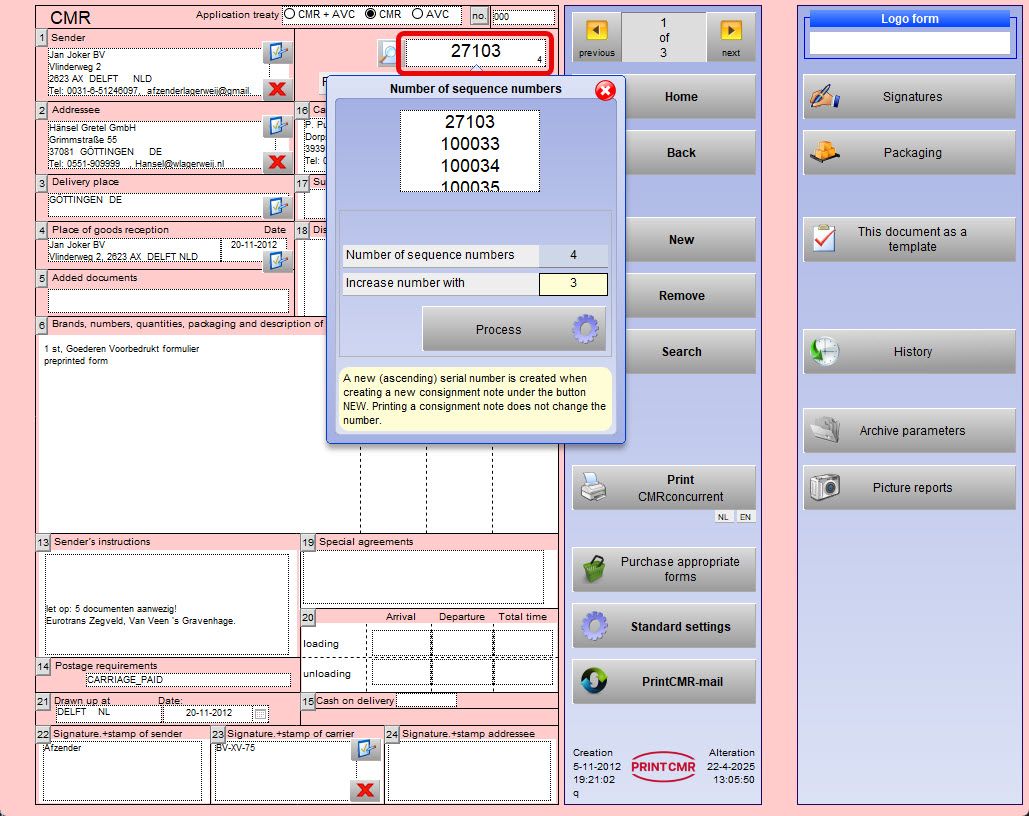
Task: Select the AVC radio option
Action: pos(419,15)
